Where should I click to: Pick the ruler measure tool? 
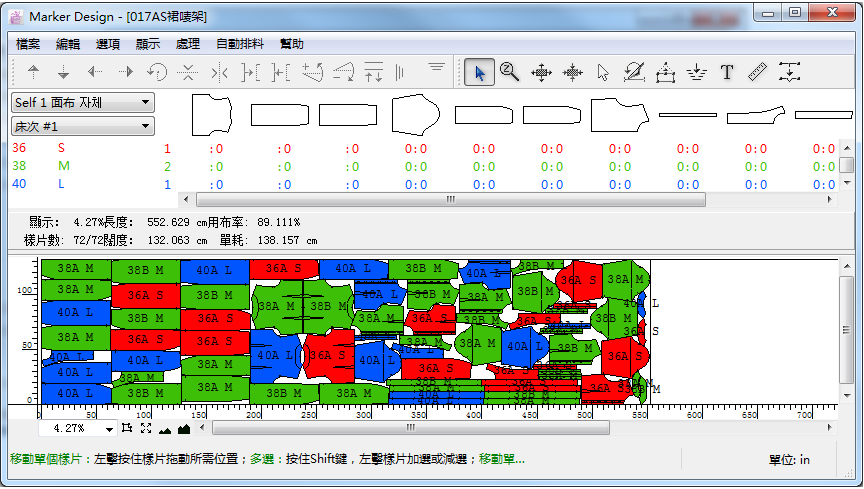click(757, 72)
